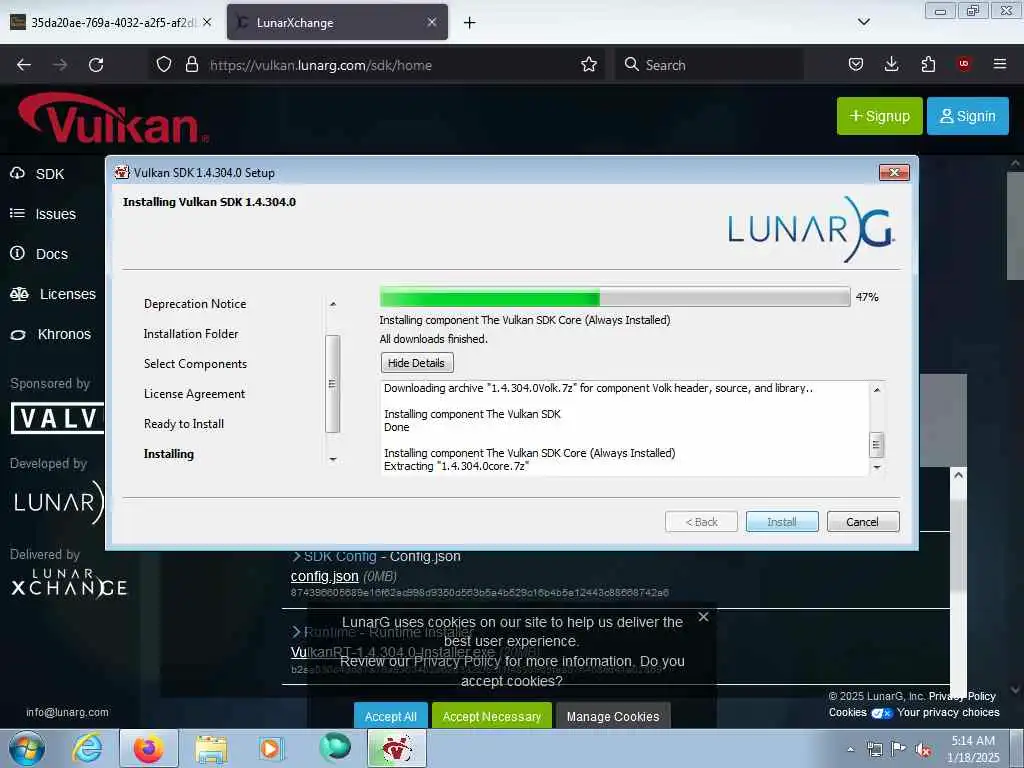
Task: Click Ready to Install step label
Action: click(184, 424)
